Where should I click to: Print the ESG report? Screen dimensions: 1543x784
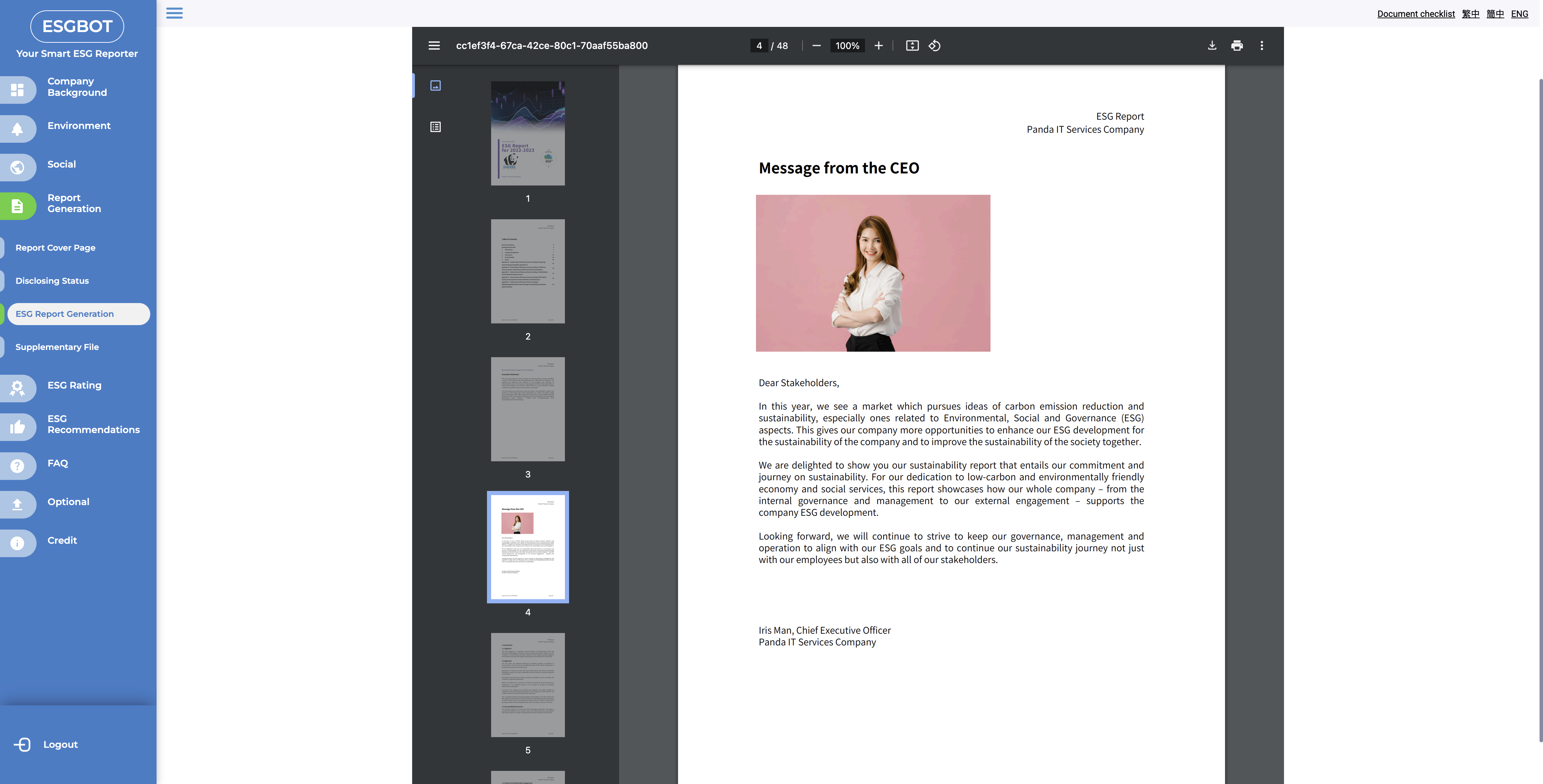tap(1237, 46)
